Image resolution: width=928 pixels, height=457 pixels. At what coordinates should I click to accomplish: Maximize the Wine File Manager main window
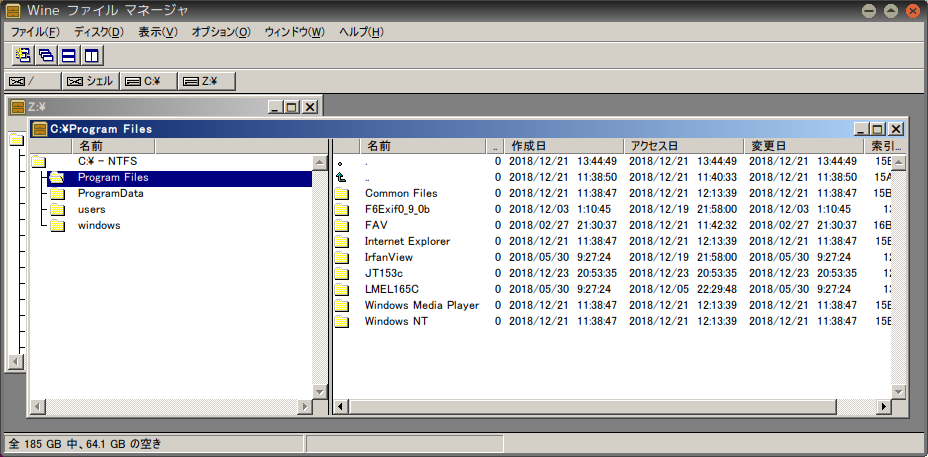click(x=891, y=11)
